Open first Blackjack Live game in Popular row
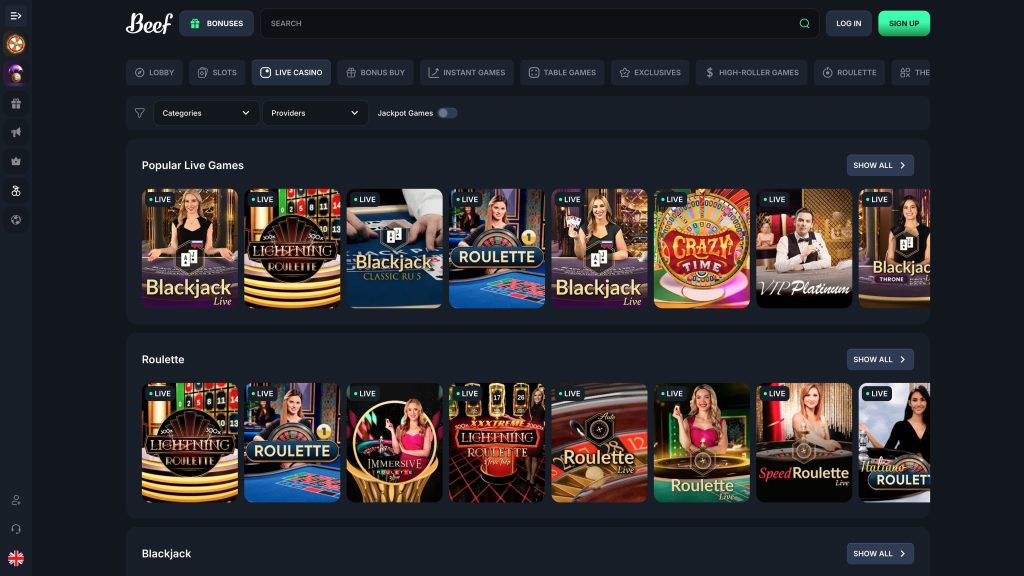This screenshot has height=576, width=1024. point(190,248)
